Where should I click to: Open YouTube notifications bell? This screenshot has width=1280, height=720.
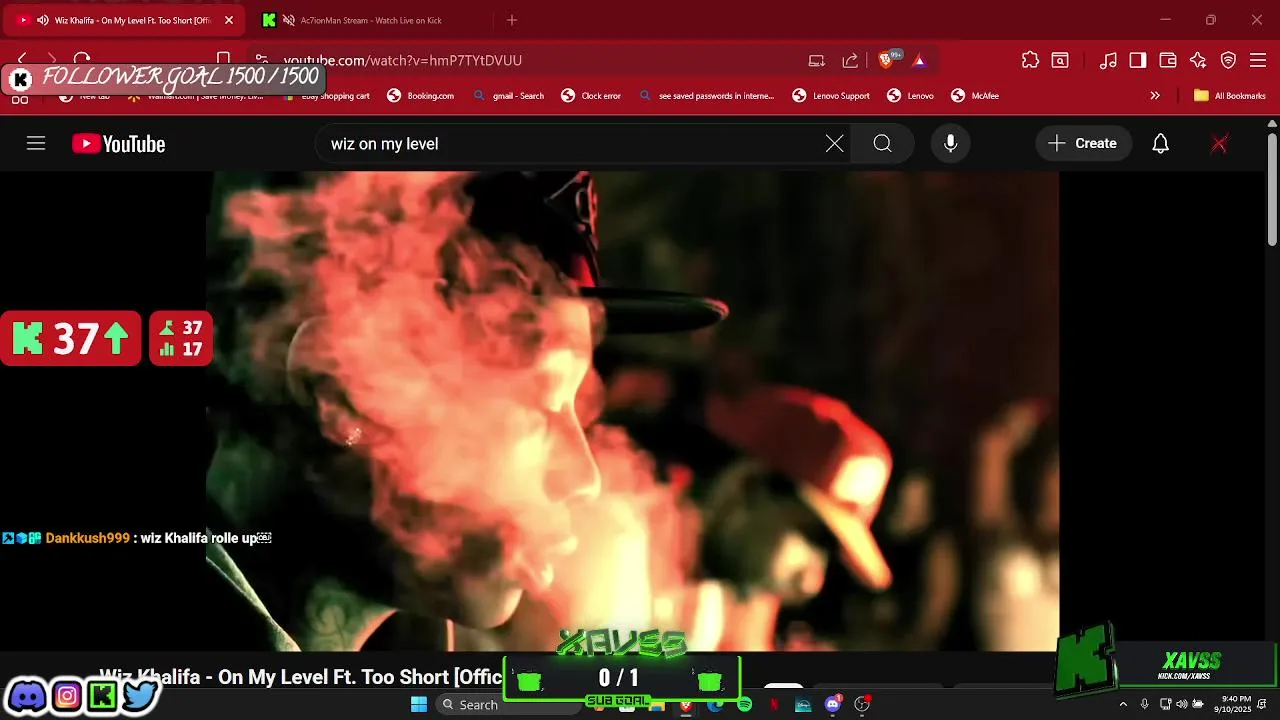1160,144
